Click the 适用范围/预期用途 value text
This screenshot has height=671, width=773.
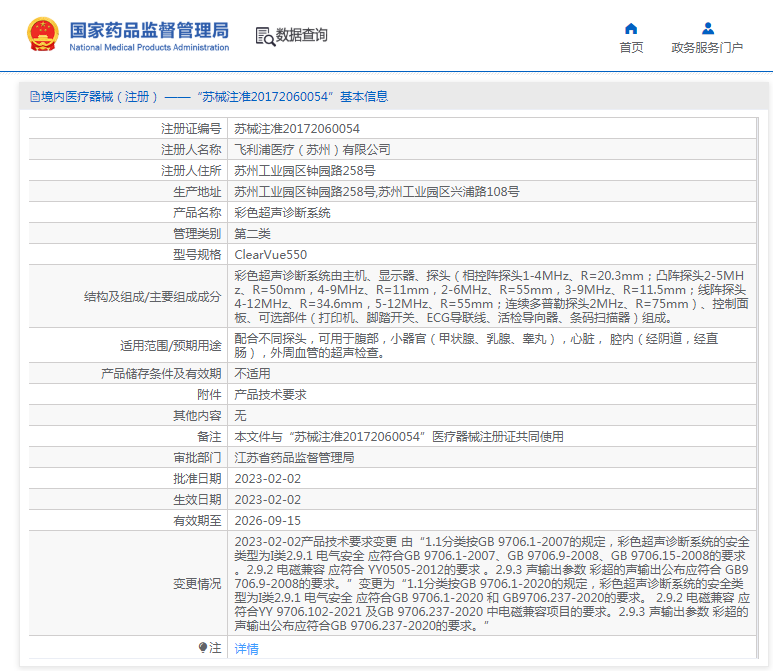point(477,345)
